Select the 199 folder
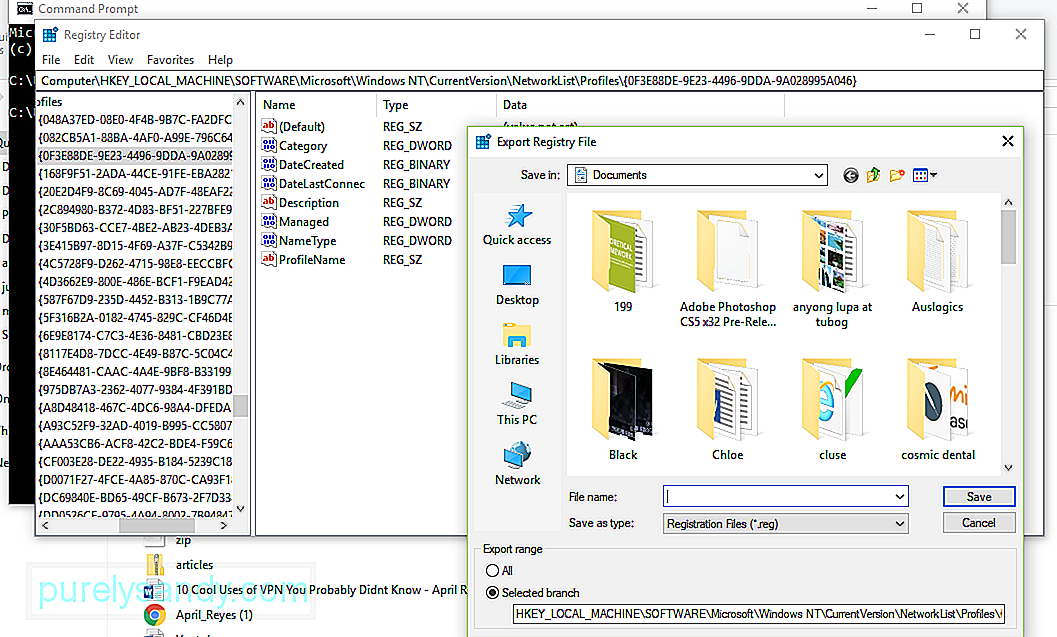Viewport: 1057px width, 637px height. click(x=623, y=262)
